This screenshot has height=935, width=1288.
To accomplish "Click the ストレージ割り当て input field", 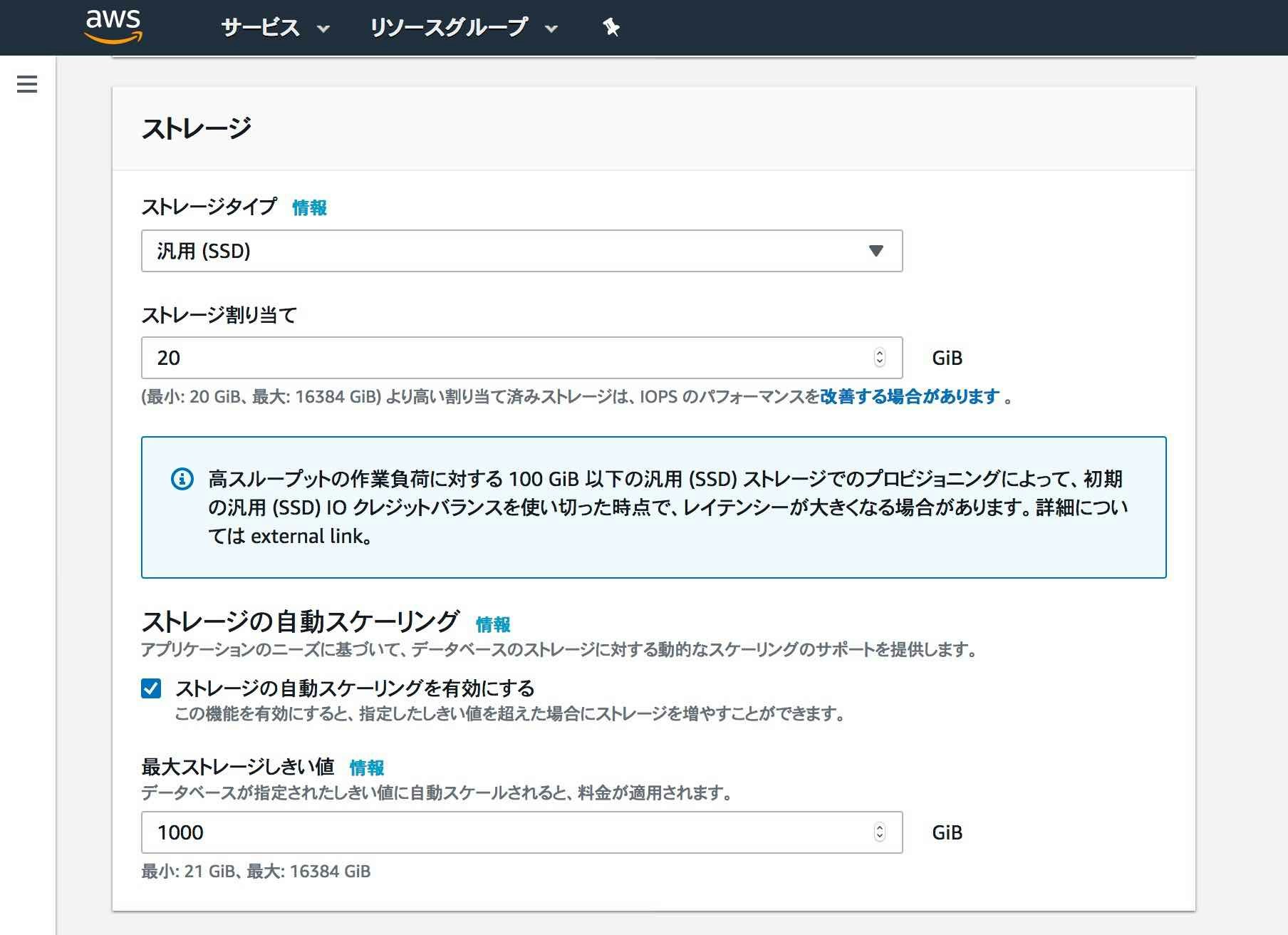I will coord(521,358).
